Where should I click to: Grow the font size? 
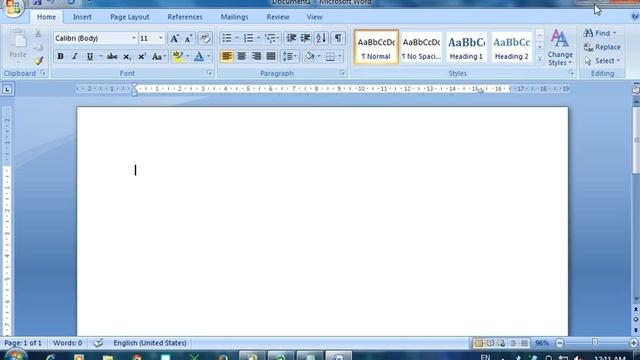pos(174,38)
